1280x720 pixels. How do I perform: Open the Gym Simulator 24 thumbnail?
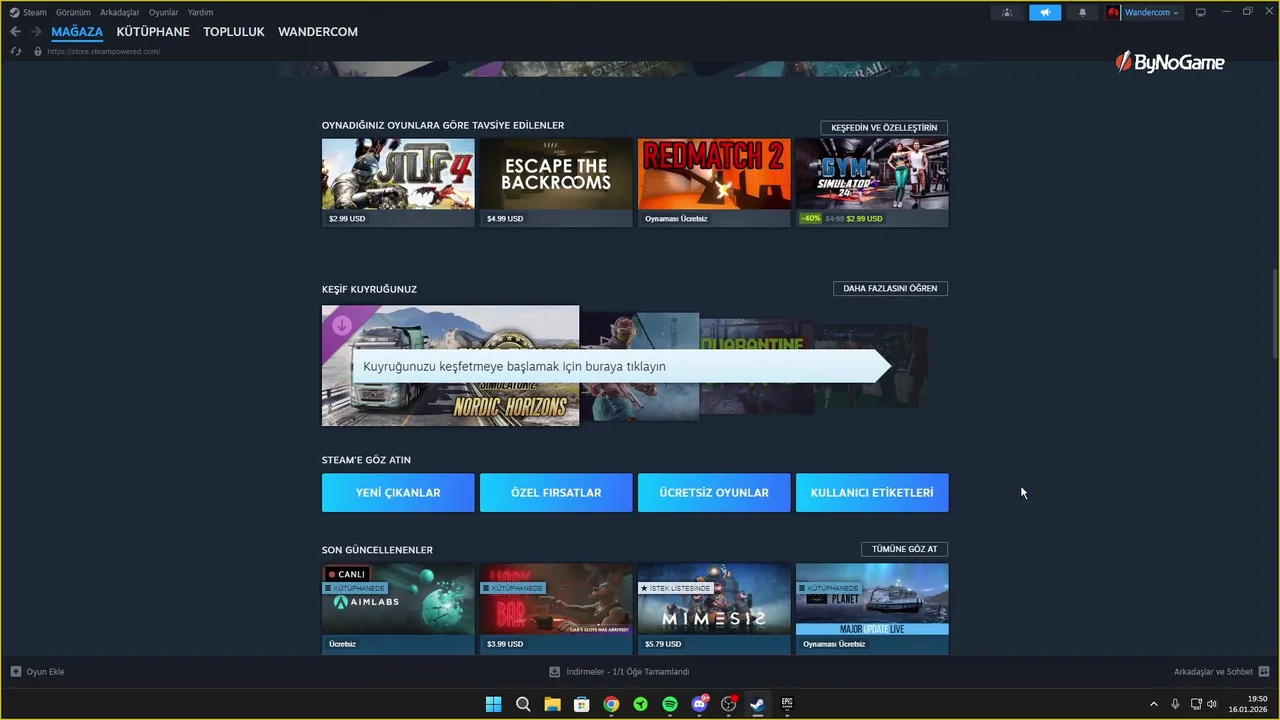coord(872,174)
